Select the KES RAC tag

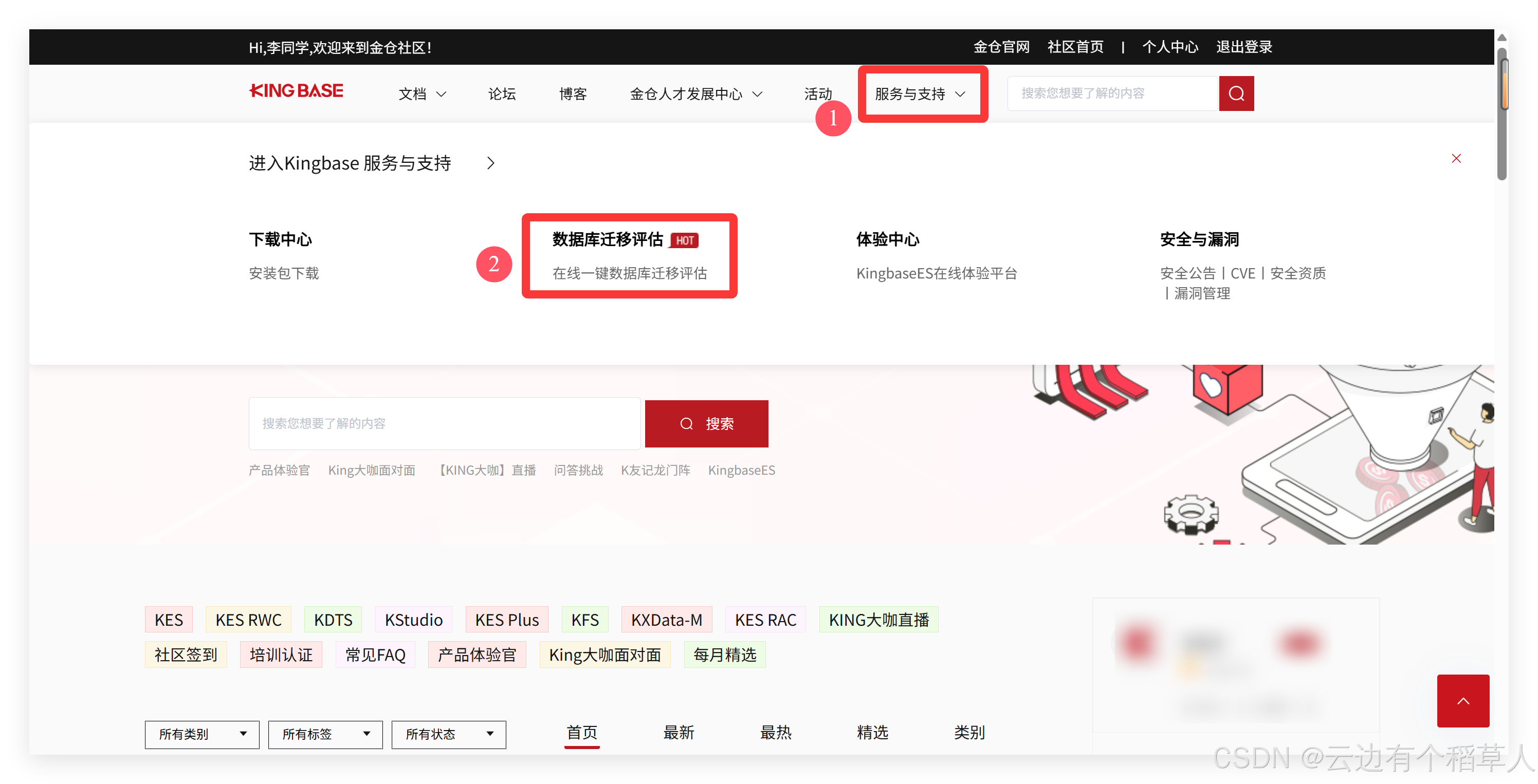click(765, 620)
